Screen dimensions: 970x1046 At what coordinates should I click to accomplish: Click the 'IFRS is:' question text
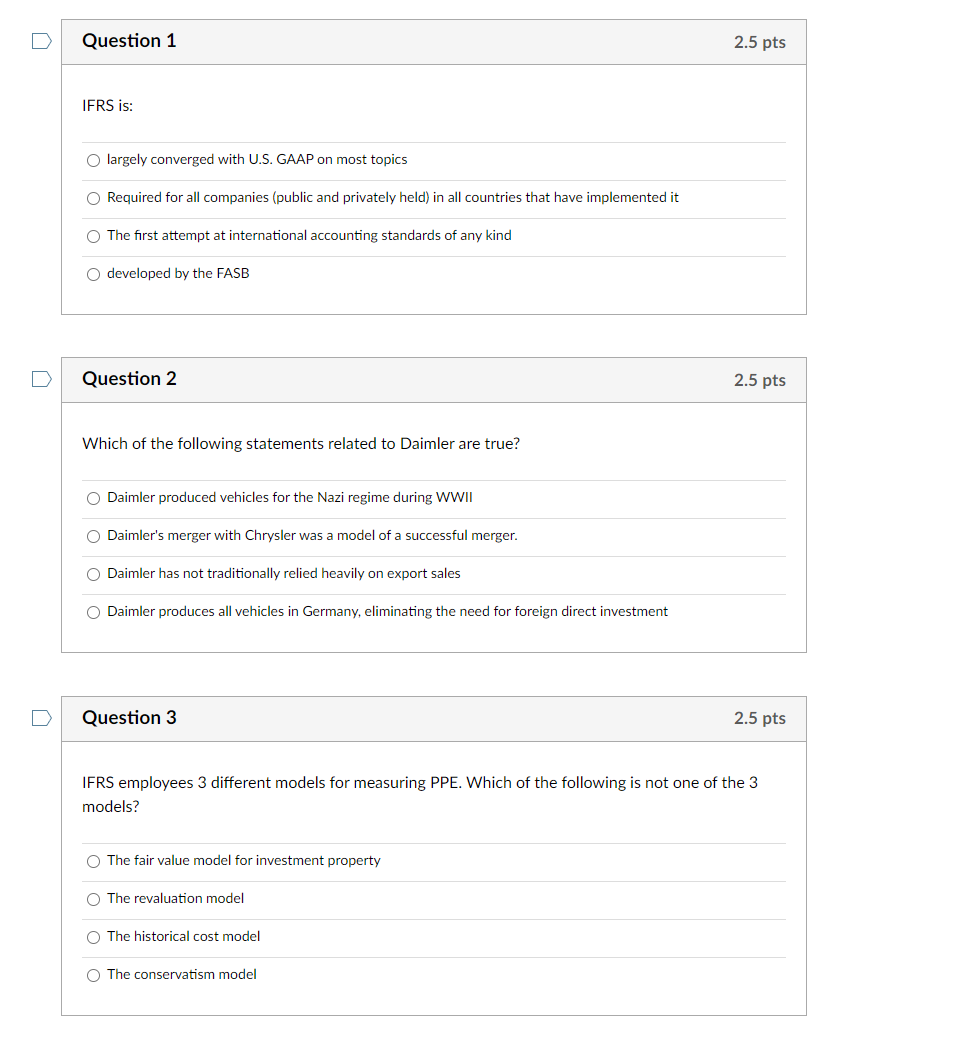tap(107, 105)
